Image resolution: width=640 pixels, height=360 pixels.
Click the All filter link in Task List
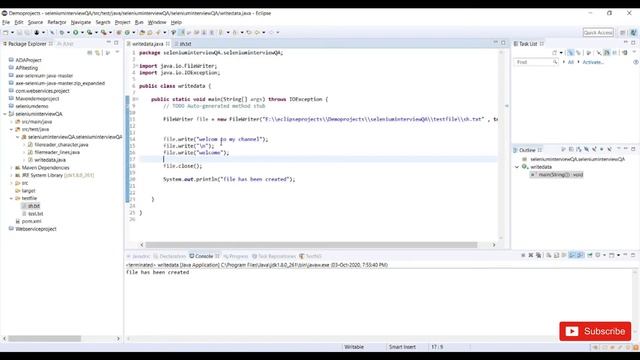[571, 62]
